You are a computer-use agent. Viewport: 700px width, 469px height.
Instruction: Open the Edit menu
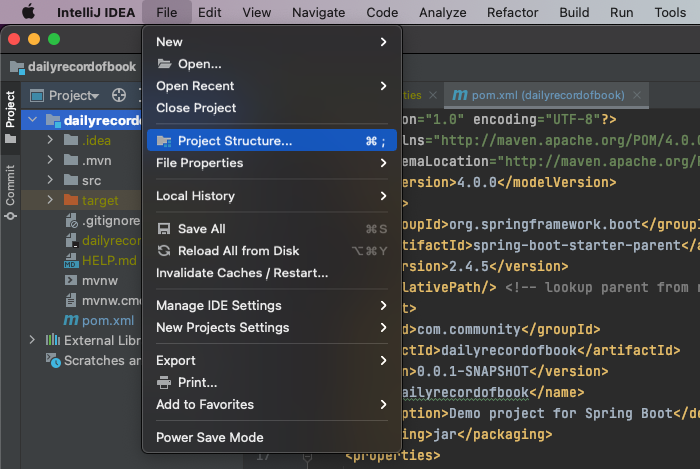pyautogui.click(x=209, y=12)
